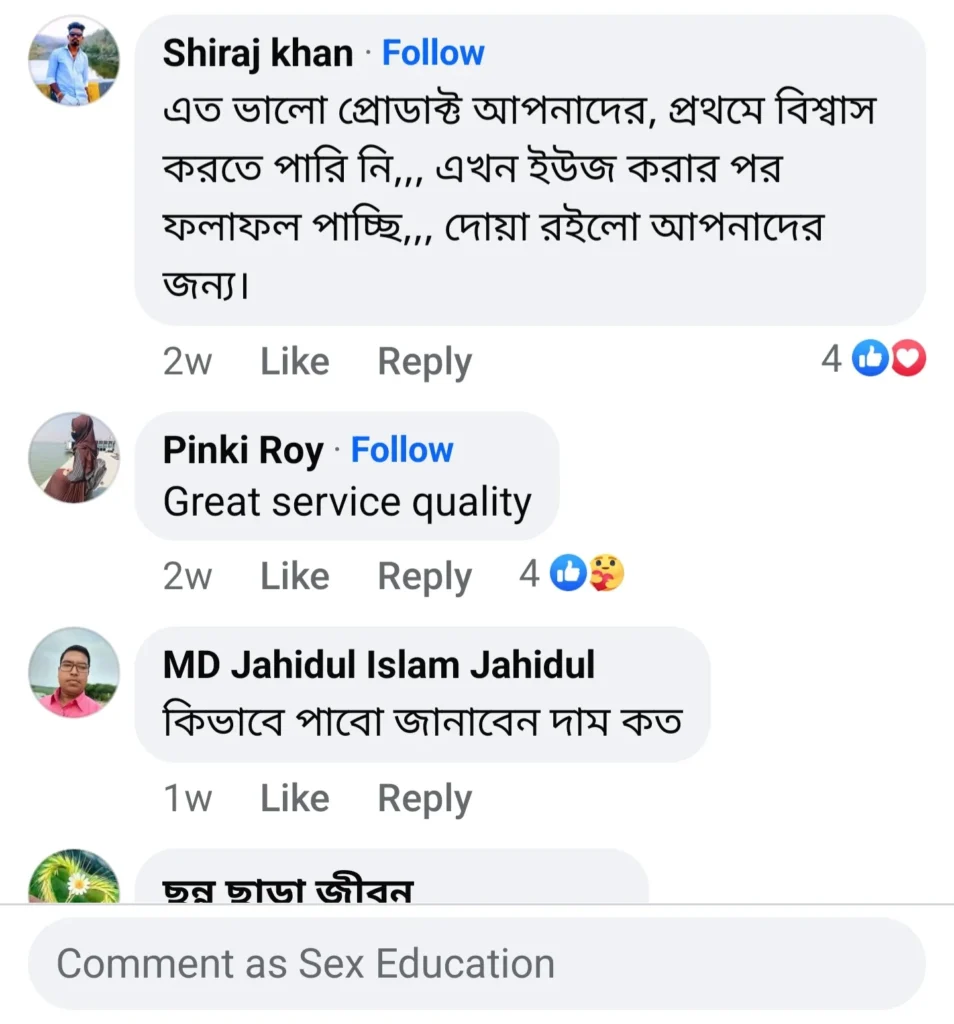Viewport: 954px width, 1024px height.
Task: Click the heart reaction icon on Shiraj khan's comment
Action: point(909,358)
